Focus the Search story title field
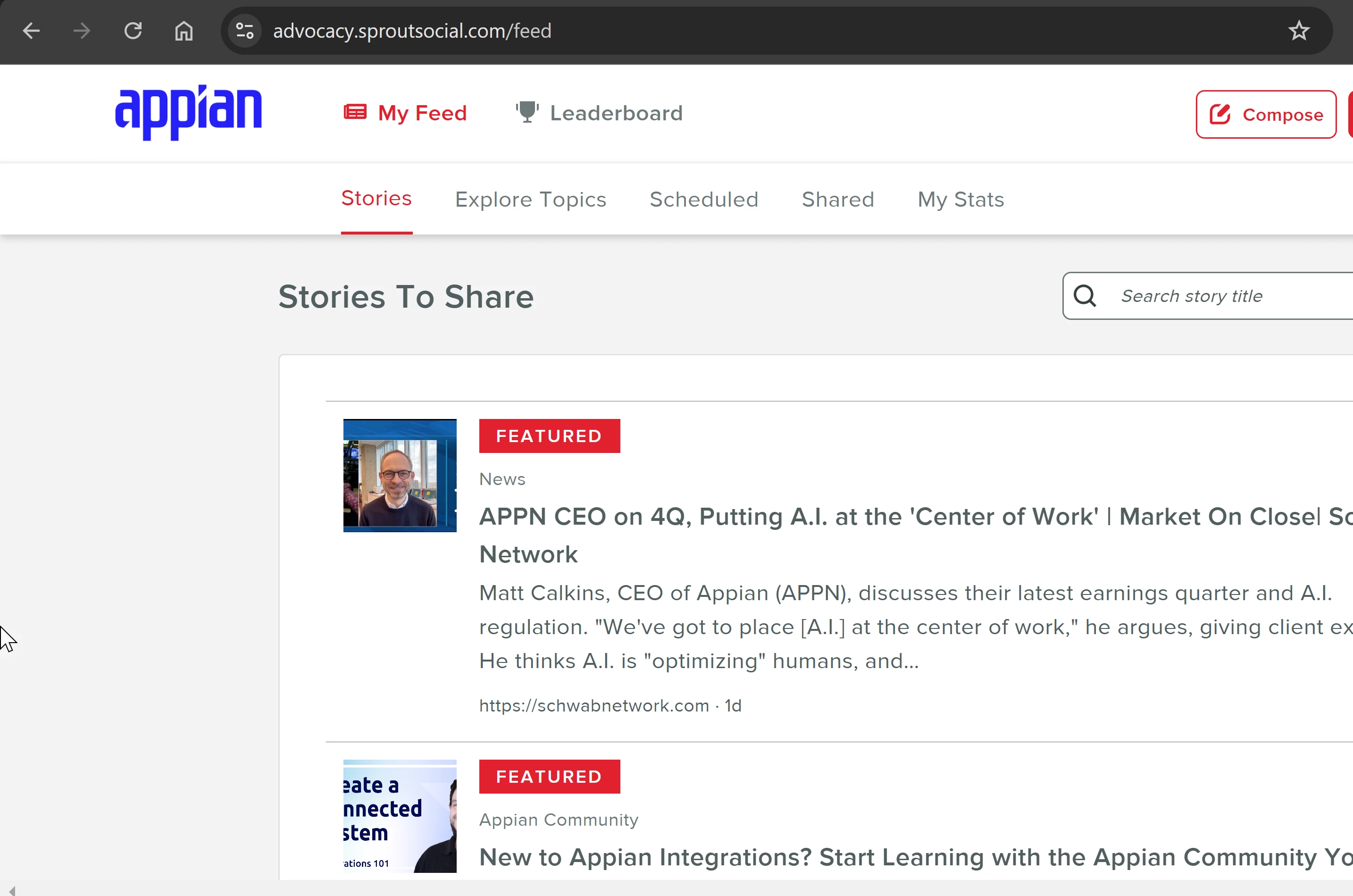The height and width of the screenshot is (896, 1353). (1207, 296)
